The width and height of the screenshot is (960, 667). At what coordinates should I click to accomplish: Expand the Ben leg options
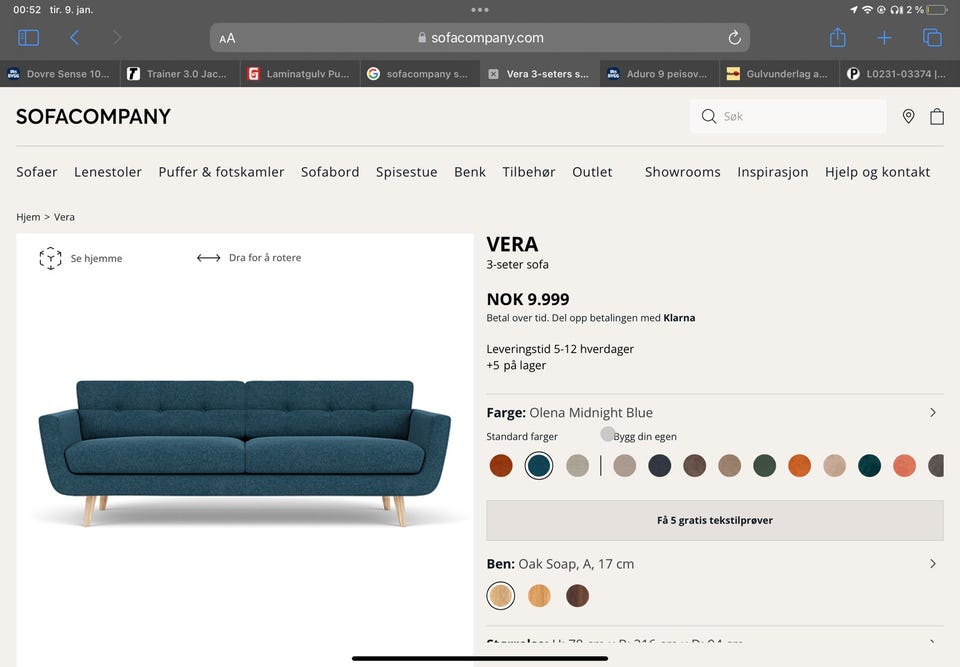click(x=932, y=563)
